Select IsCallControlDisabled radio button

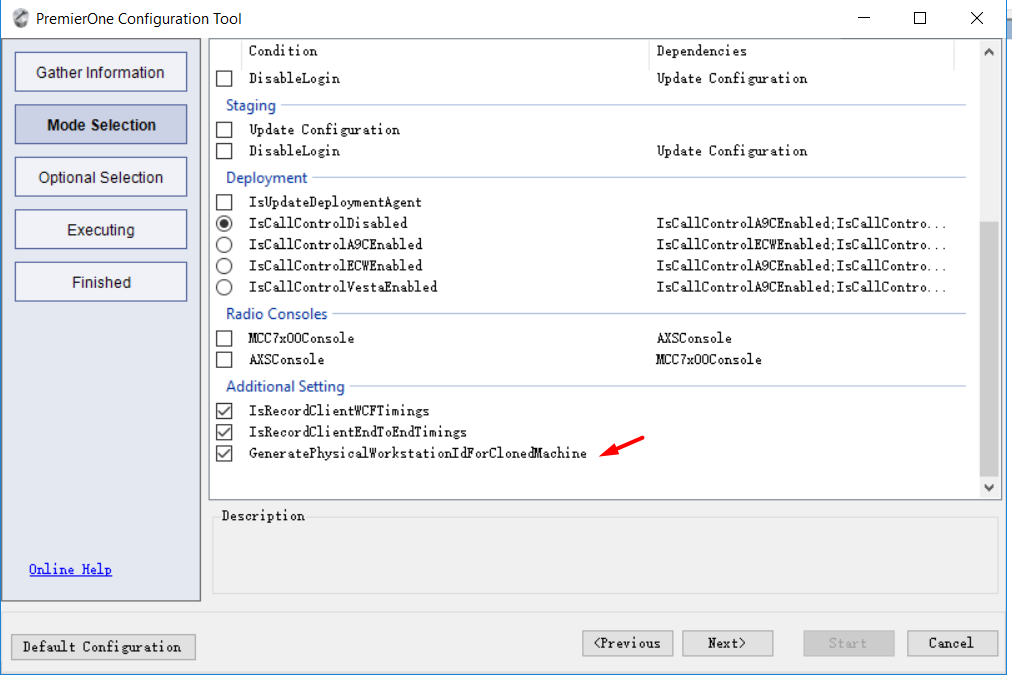click(x=224, y=223)
